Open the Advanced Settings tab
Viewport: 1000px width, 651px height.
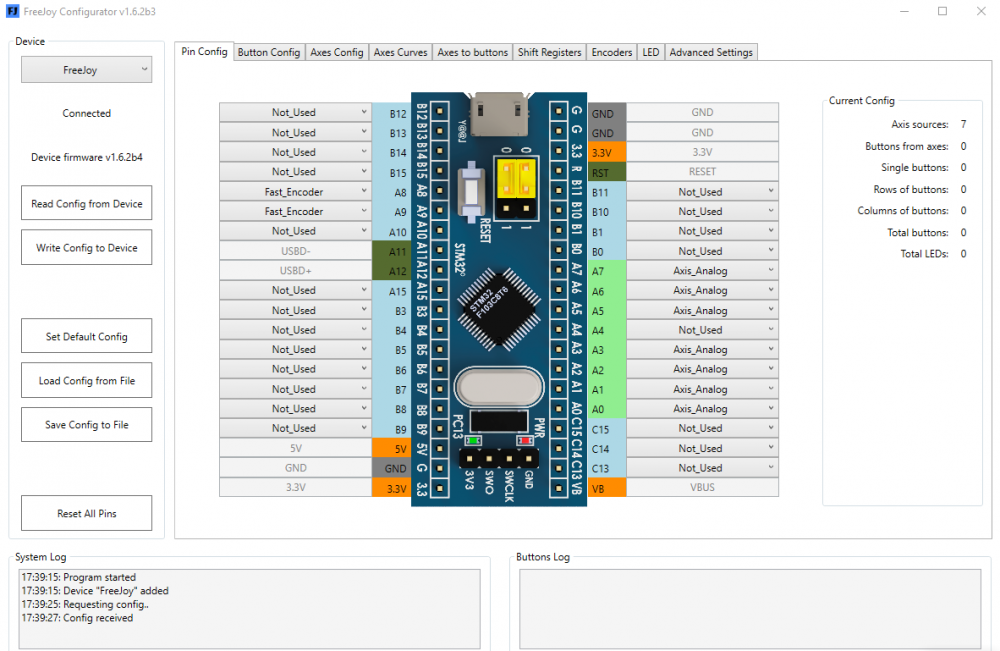[x=711, y=52]
